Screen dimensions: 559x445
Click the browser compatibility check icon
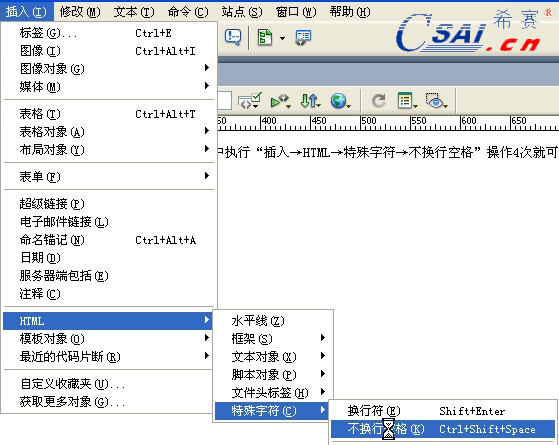pyautogui.click(x=280, y=101)
